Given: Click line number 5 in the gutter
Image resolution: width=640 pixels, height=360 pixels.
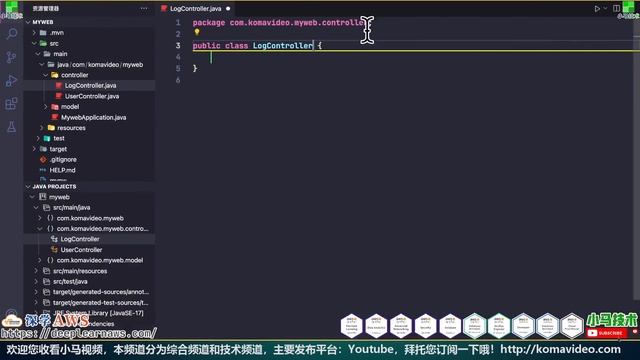Looking at the screenshot, I should (x=178, y=69).
